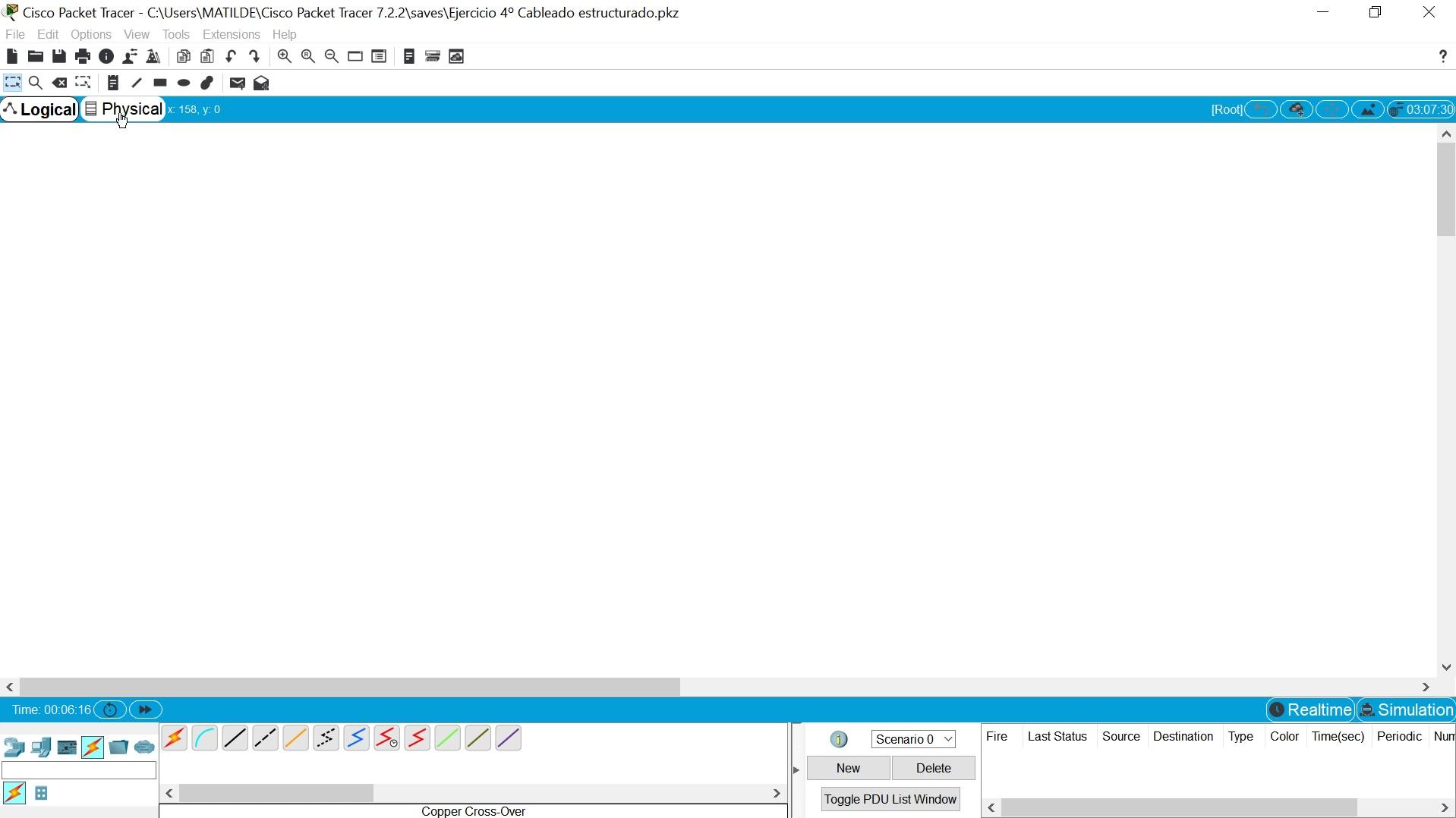Zoom out of the workspace
The image size is (1456, 818).
(332, 57)
